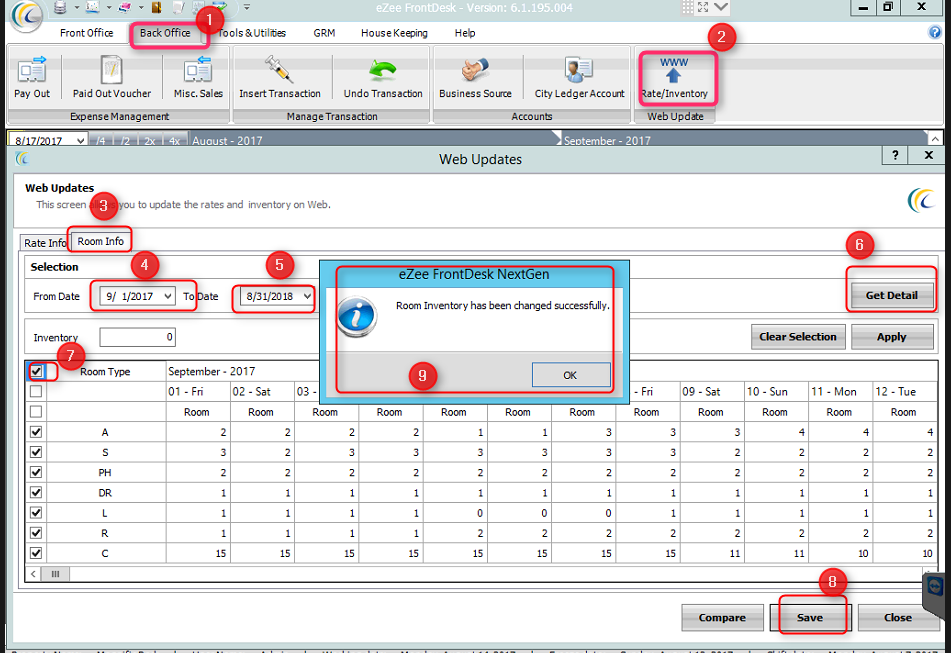951x653 pixels.
Task: Click the blank document icon in quick access toolbar
Action: point(178,7)
